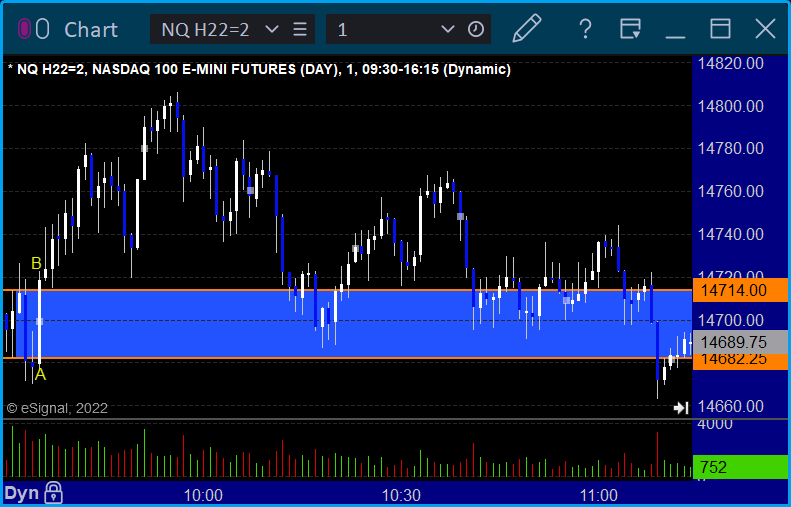Maximize the chart window
Viewport: 791px width, 507px height.
[720, 29]
